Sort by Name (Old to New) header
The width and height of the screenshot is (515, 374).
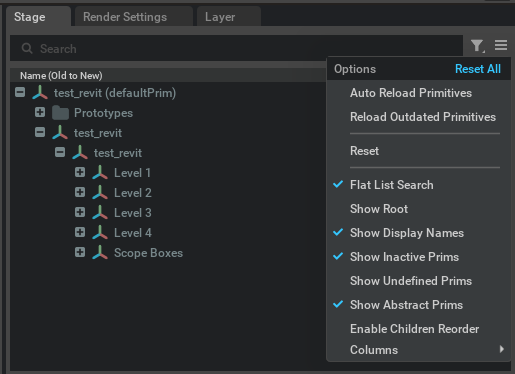61,76
